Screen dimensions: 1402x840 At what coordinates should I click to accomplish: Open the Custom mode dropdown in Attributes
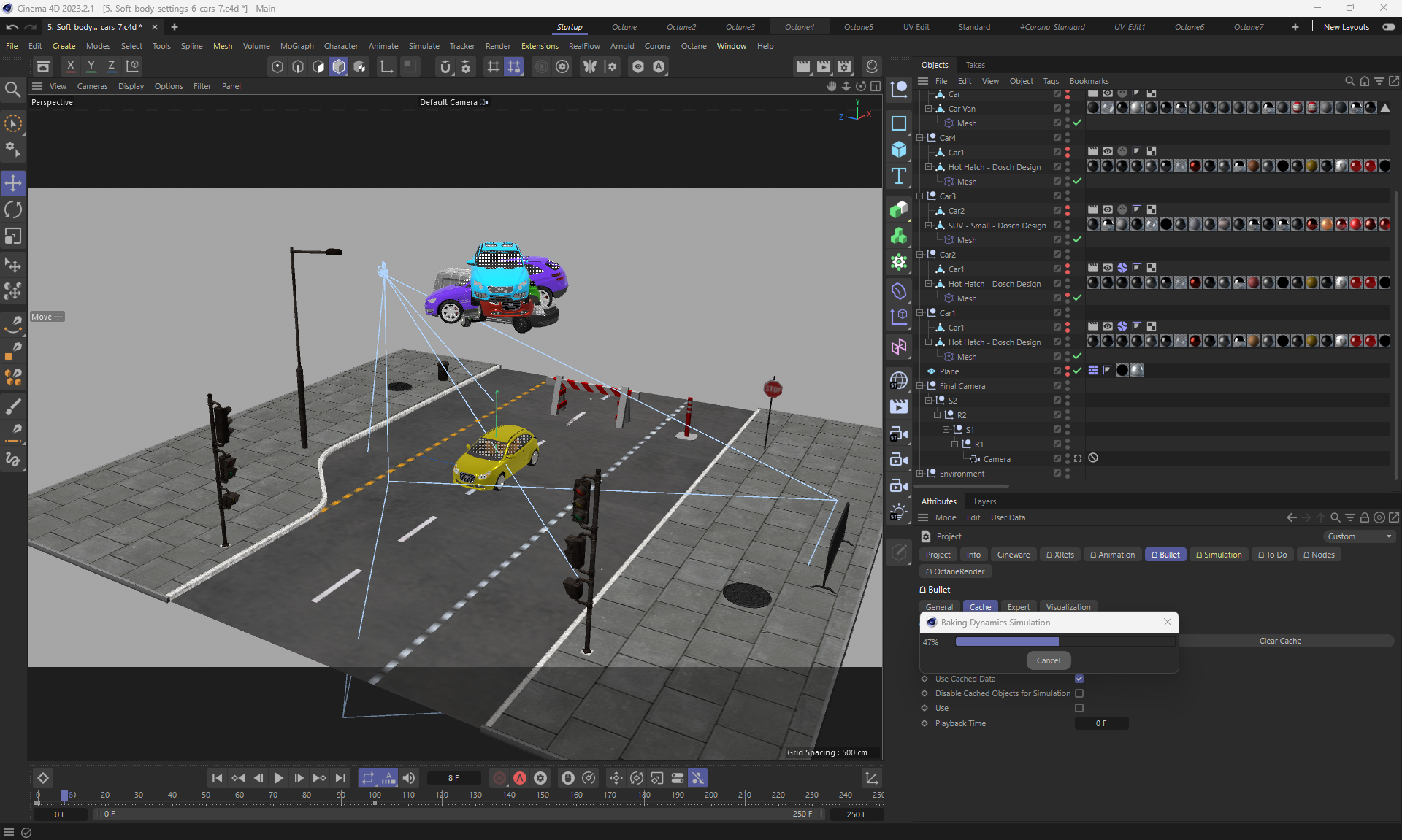click(1359, 536)
